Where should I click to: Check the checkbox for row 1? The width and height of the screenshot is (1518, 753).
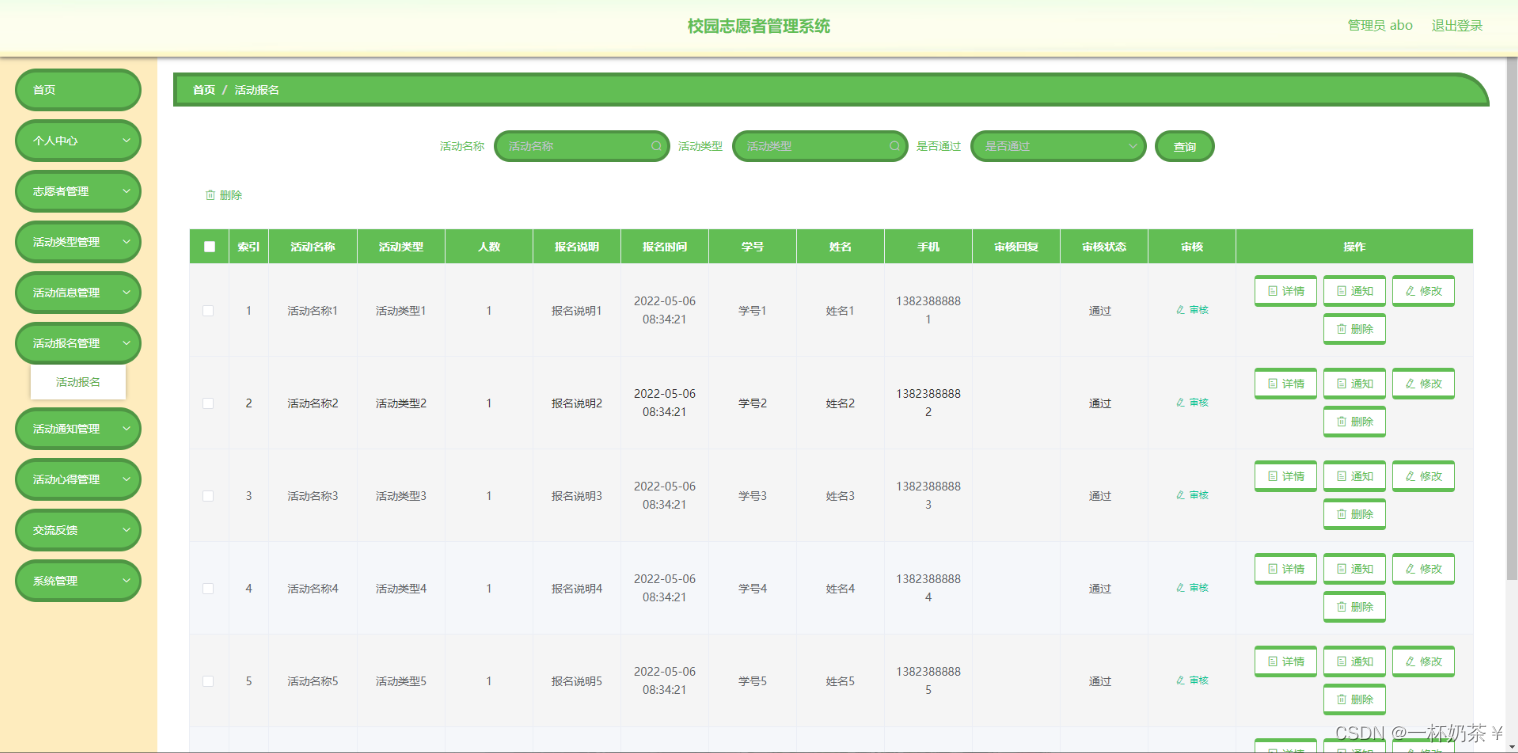tap(208, 311)
